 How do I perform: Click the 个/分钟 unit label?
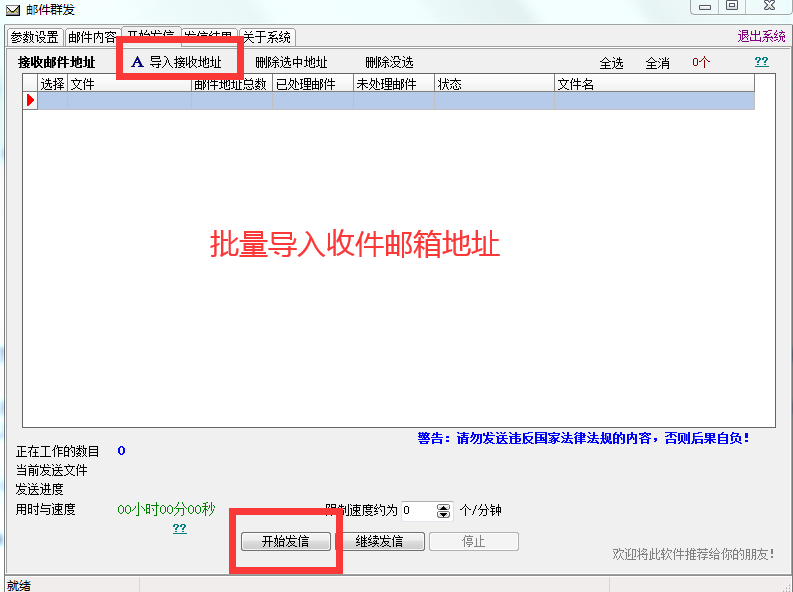[480, 510]
